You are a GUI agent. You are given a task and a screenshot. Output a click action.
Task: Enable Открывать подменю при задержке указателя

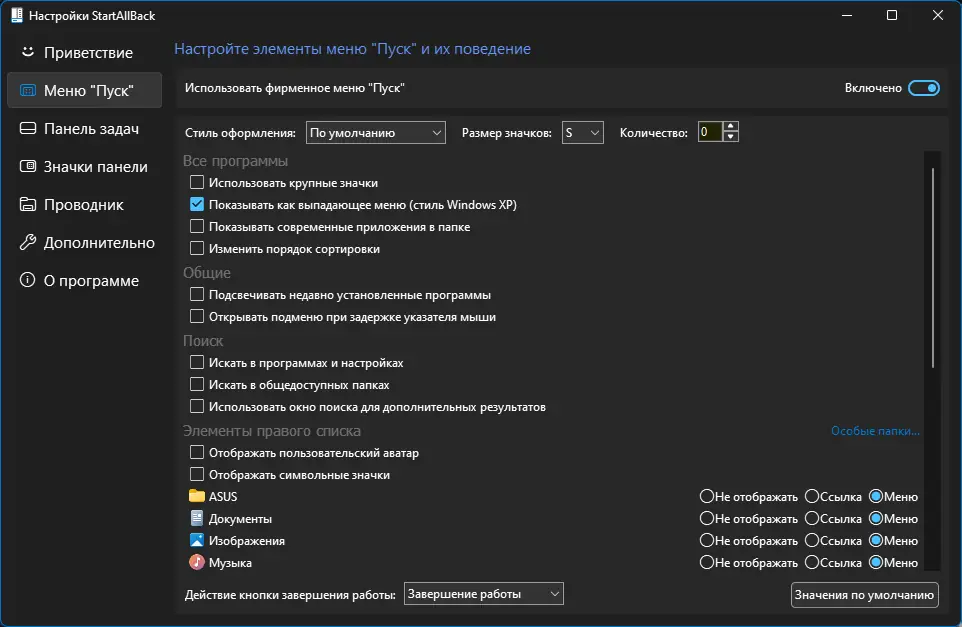(x=196, y=317)
